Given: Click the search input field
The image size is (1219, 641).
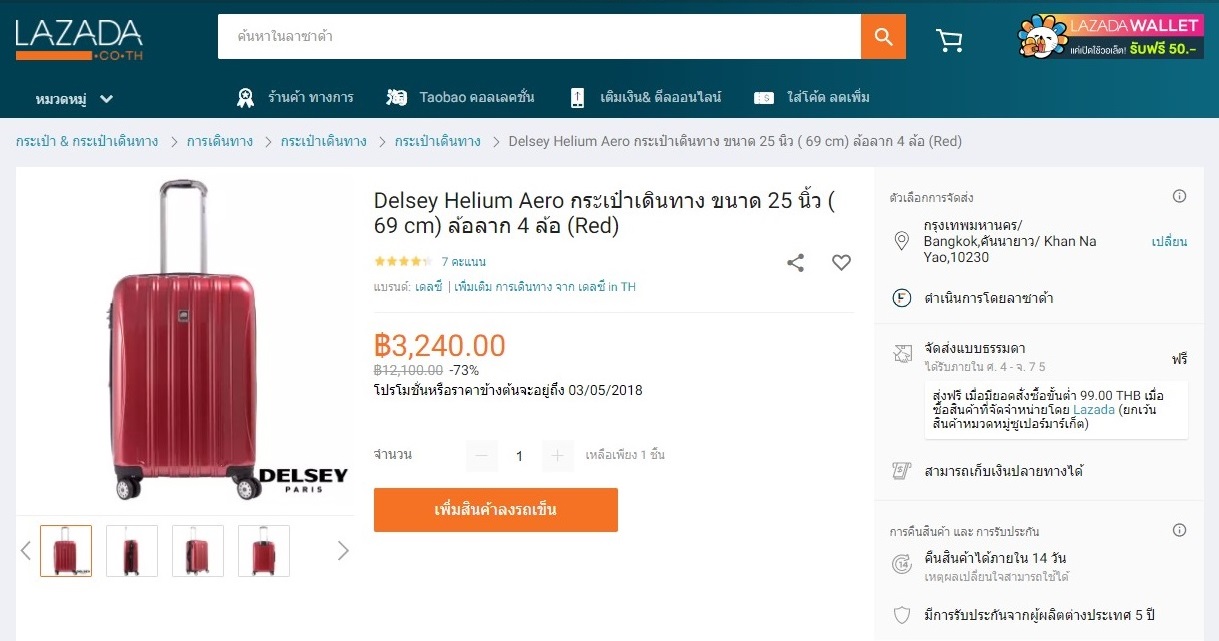Looking at the screenshot, I should click(x=539, y=37).
